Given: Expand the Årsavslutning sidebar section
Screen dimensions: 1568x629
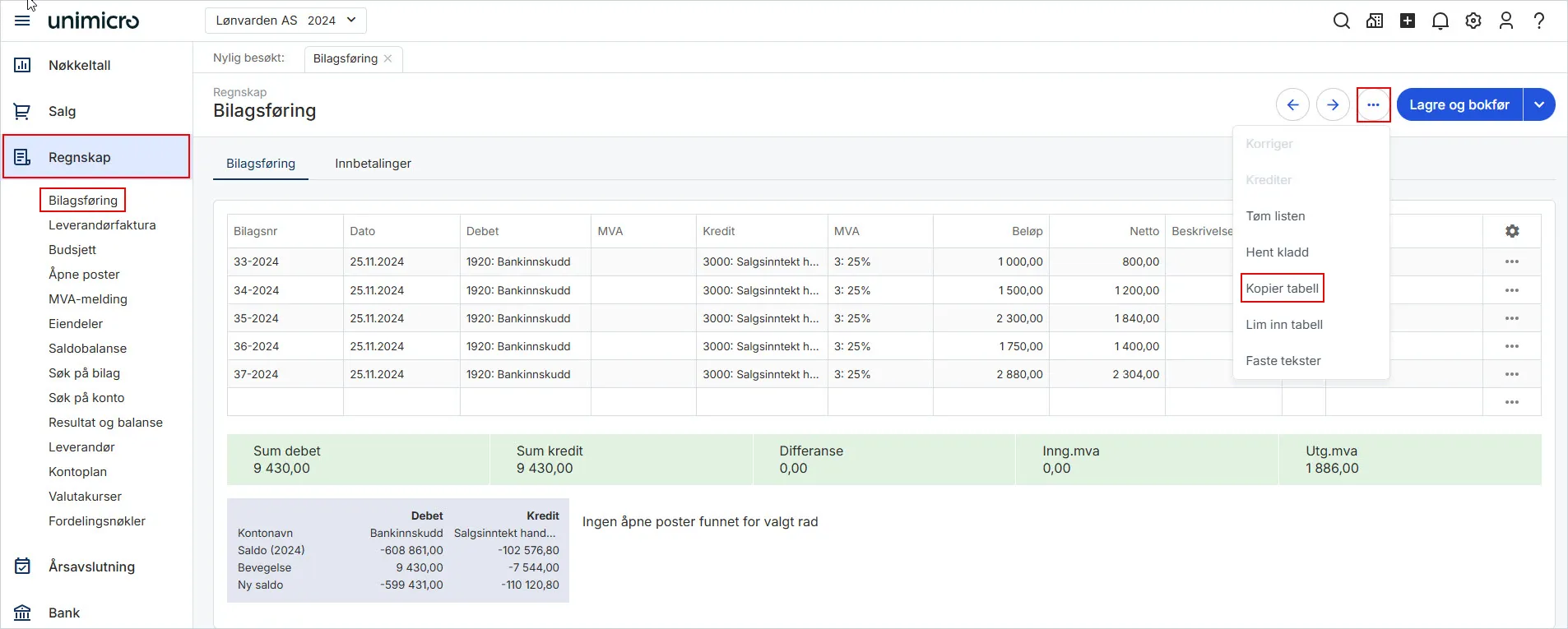Looking at the screenshot, I should pyautogui.click(x=97, y=567).
